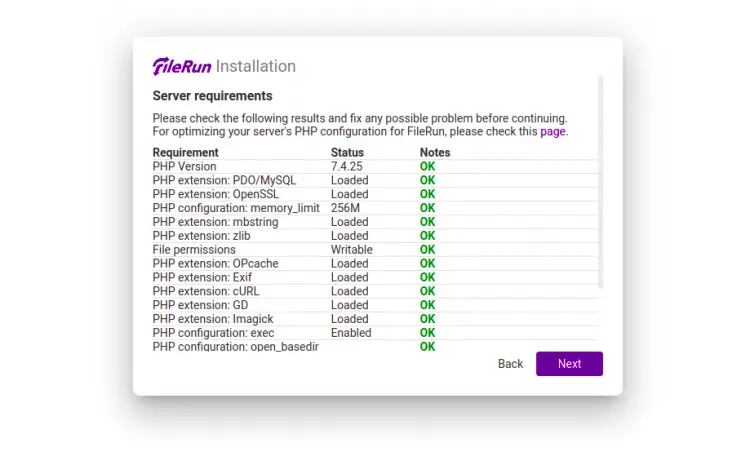Click the OK note for PHP Version
Image resolution: width=750 pixels, height=456 pixels.
[x=428, y=167]
